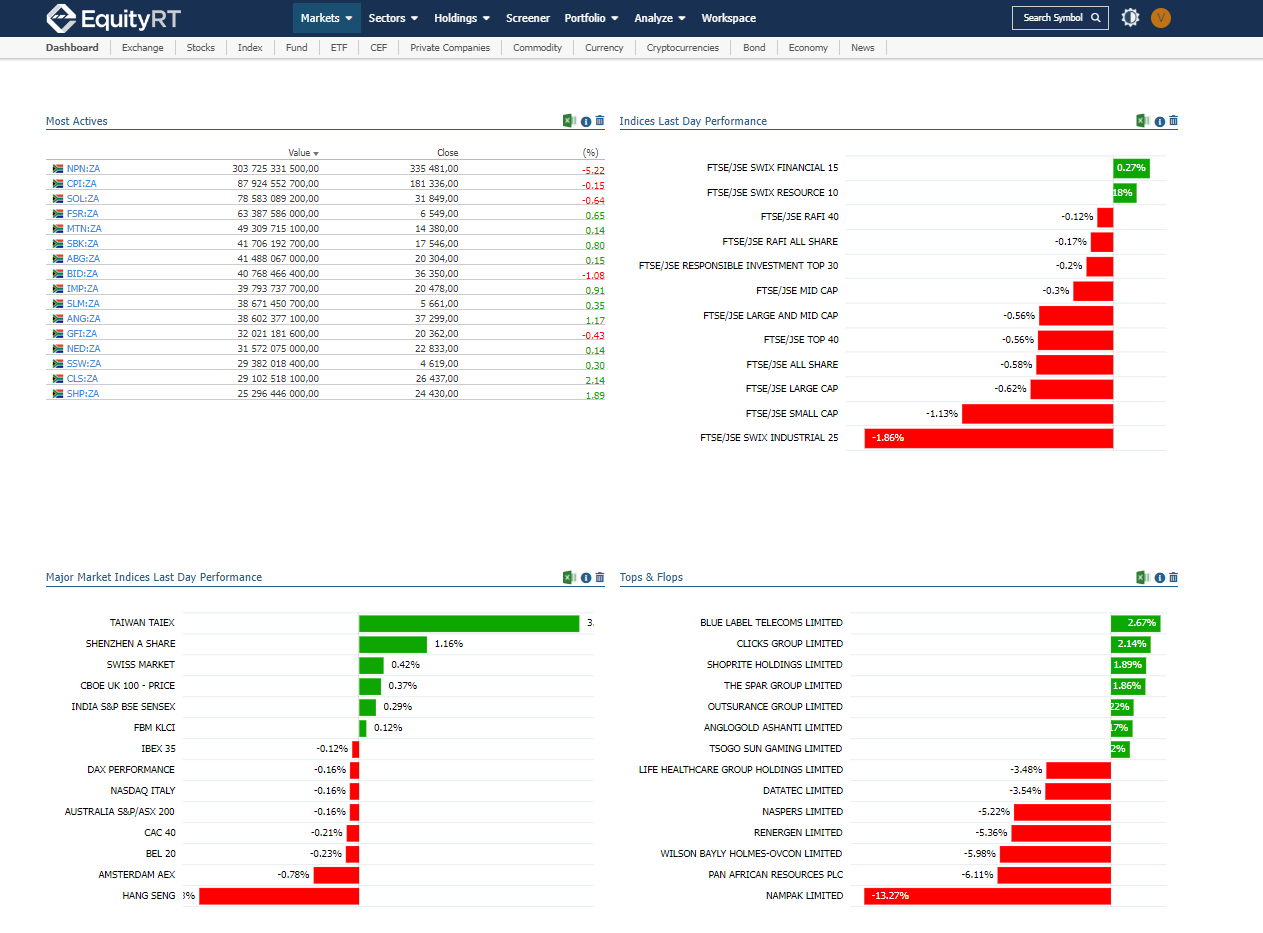Switch to the Exchange tab
Viewport: 1263px width, 933px height.
click(143, 48)
